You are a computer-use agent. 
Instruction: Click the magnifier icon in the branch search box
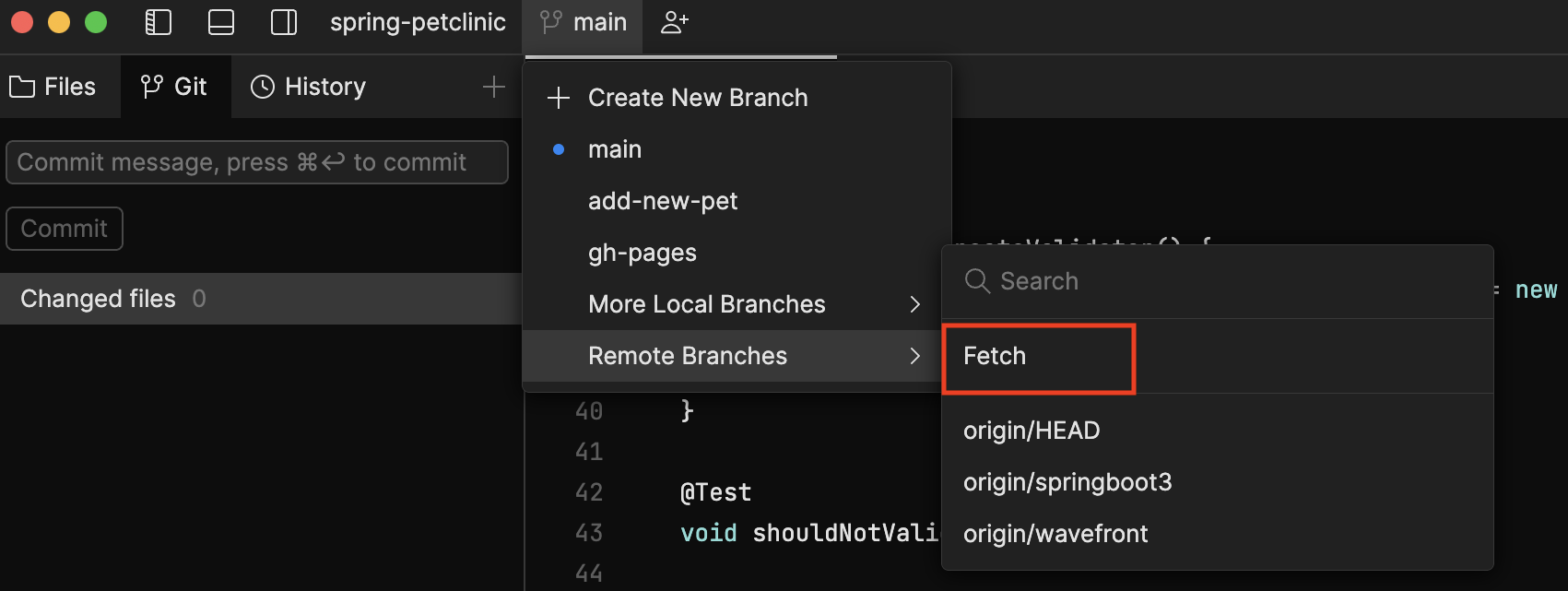pyautogui.click(x=976, y=281)
